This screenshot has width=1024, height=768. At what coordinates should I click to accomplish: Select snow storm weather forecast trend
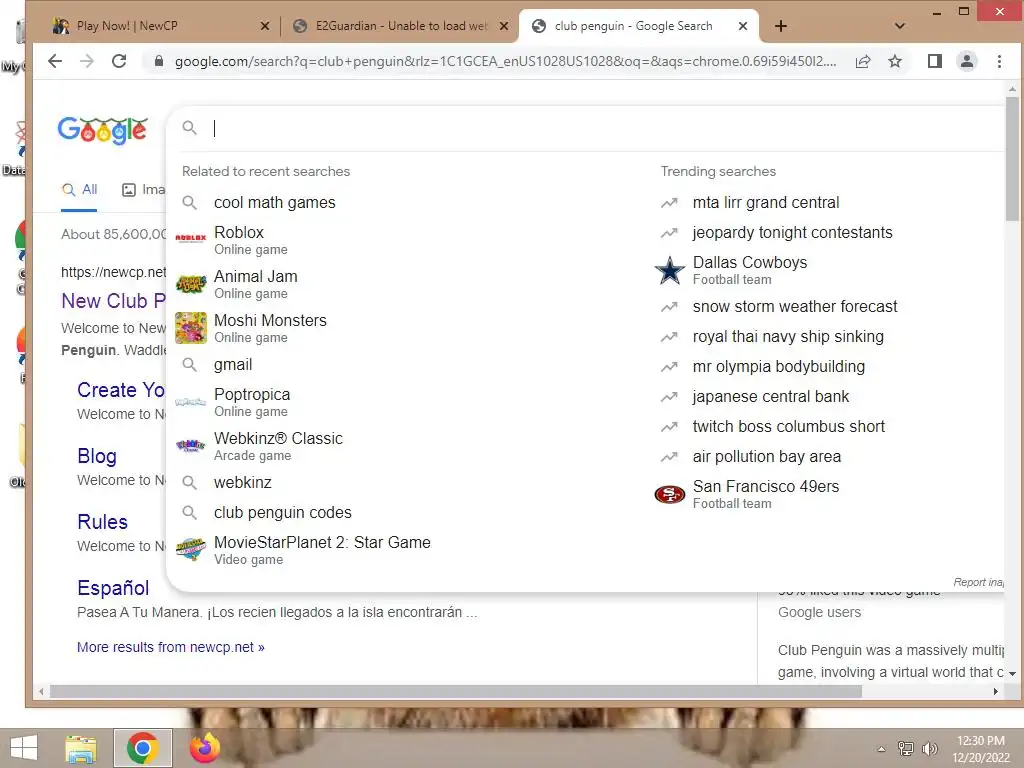click(795, 306)
